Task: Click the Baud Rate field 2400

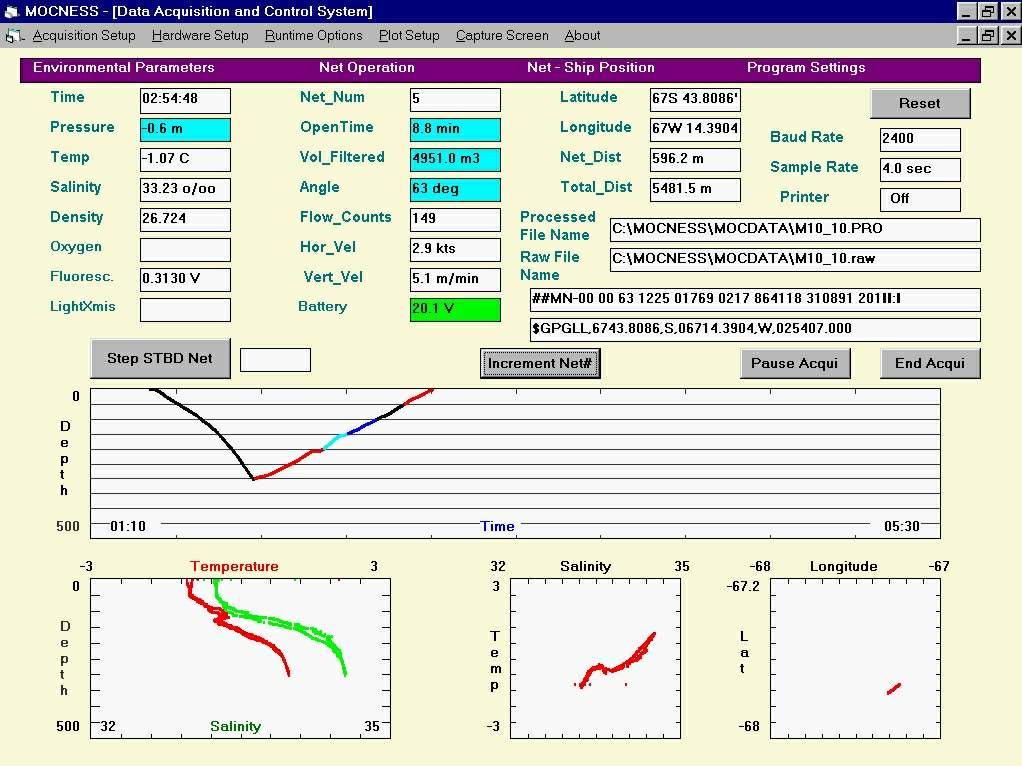Action: [920, 140]
